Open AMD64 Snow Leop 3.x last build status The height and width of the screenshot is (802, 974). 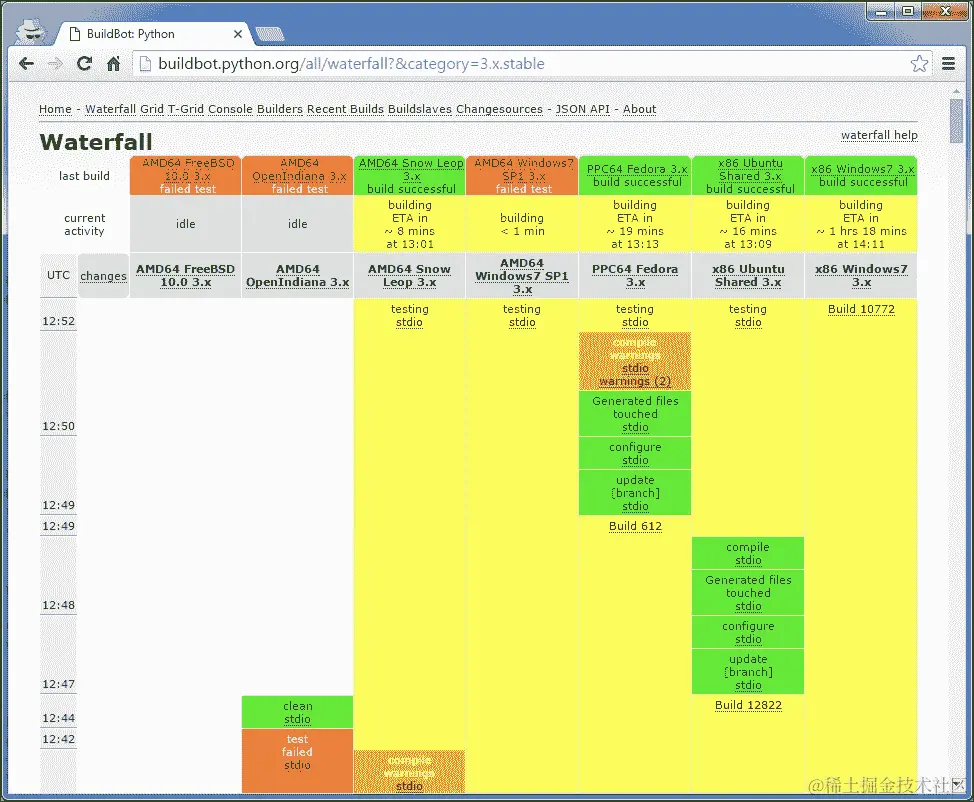click(x=410, y=176)
